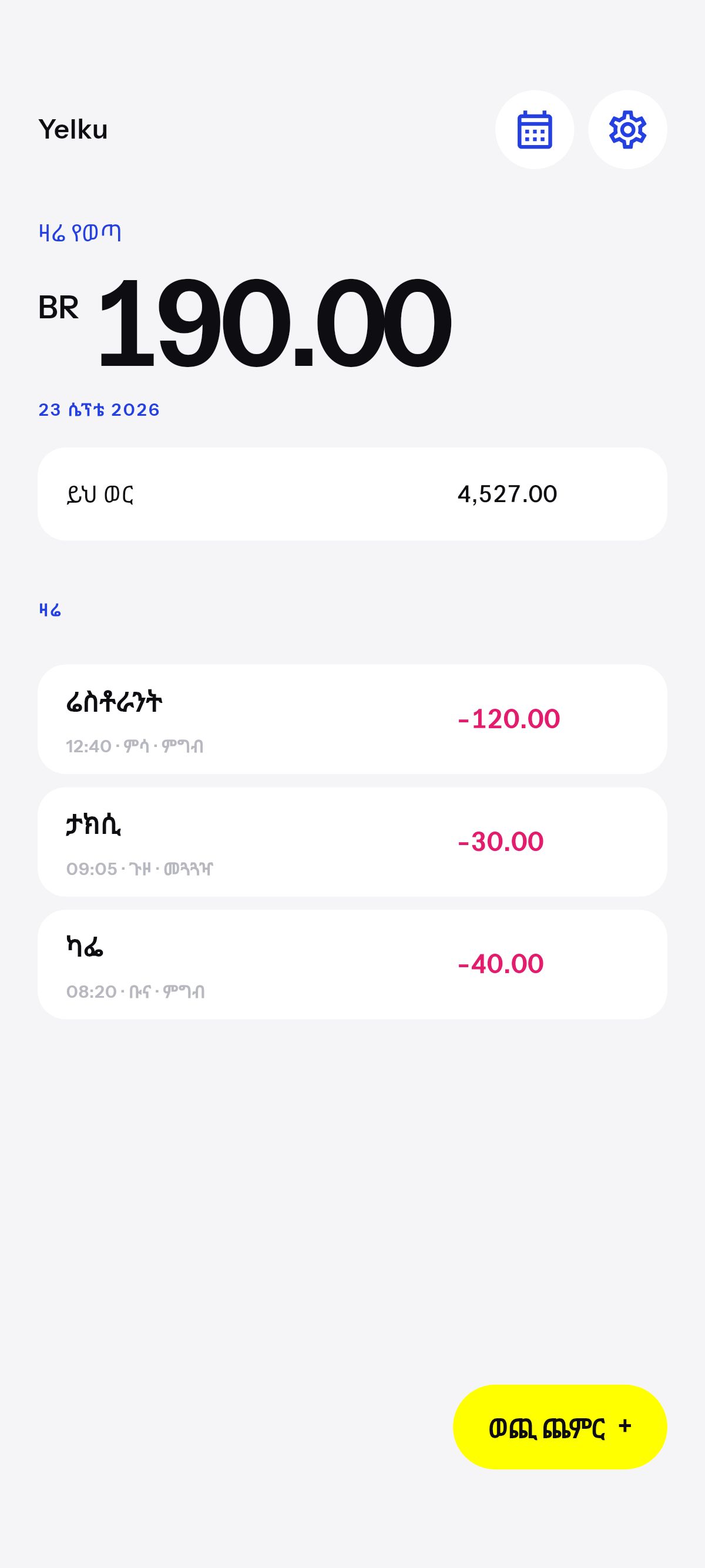
Task: Click the 23 ሴፕቴ 2026 date label
Action: [x=99, y=410]
